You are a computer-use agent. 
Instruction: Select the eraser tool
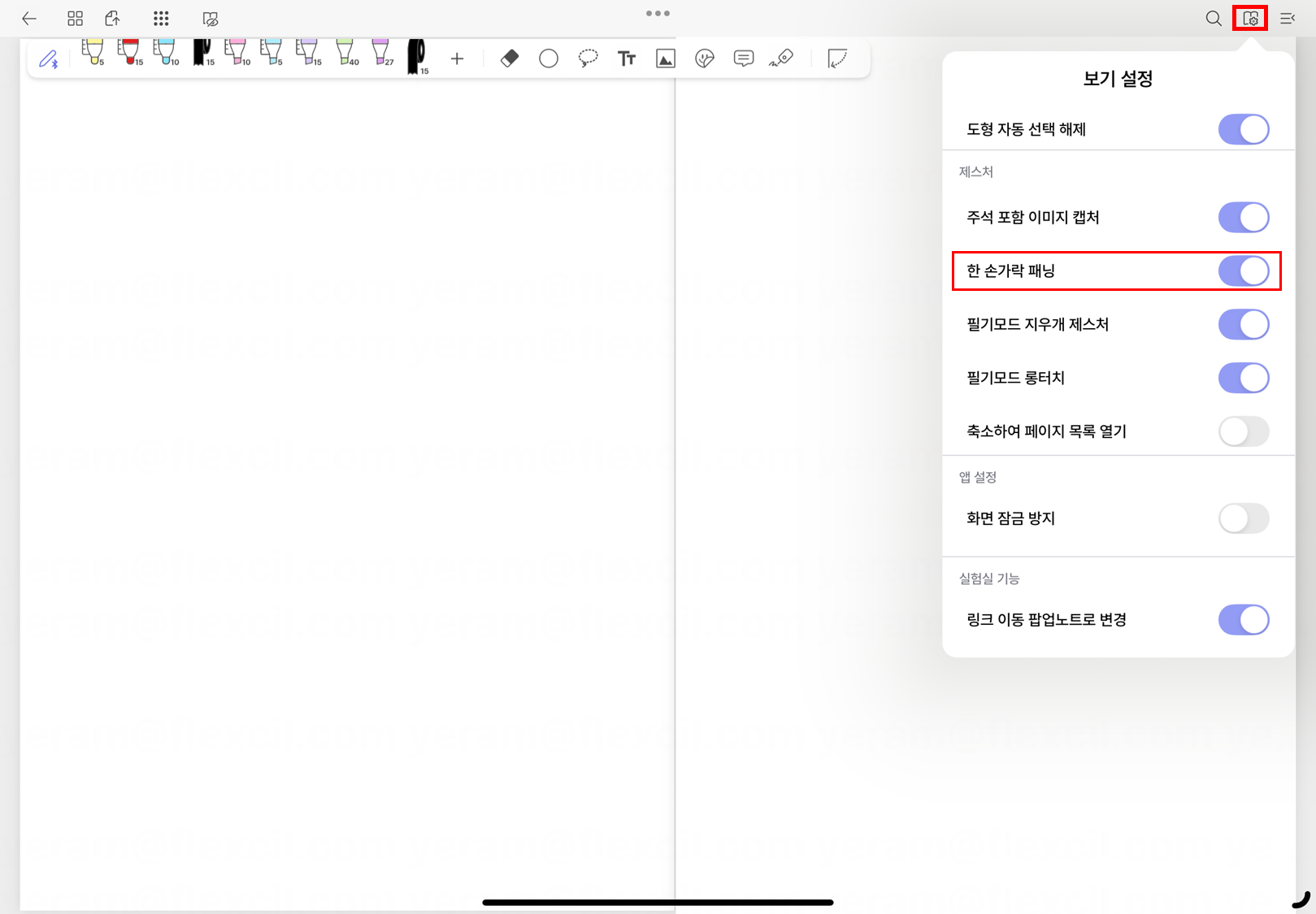tap(510, 58)
